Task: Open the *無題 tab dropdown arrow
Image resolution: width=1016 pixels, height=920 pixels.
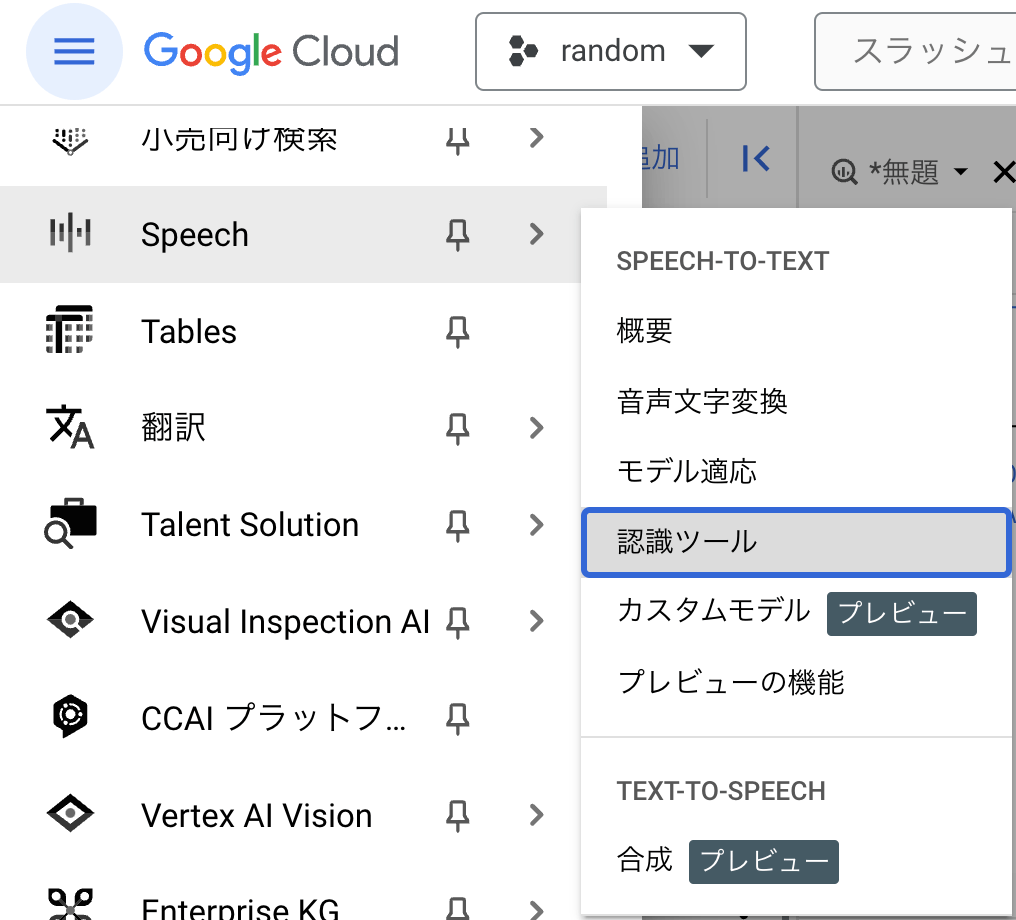Action: click(x=961, y=172)
